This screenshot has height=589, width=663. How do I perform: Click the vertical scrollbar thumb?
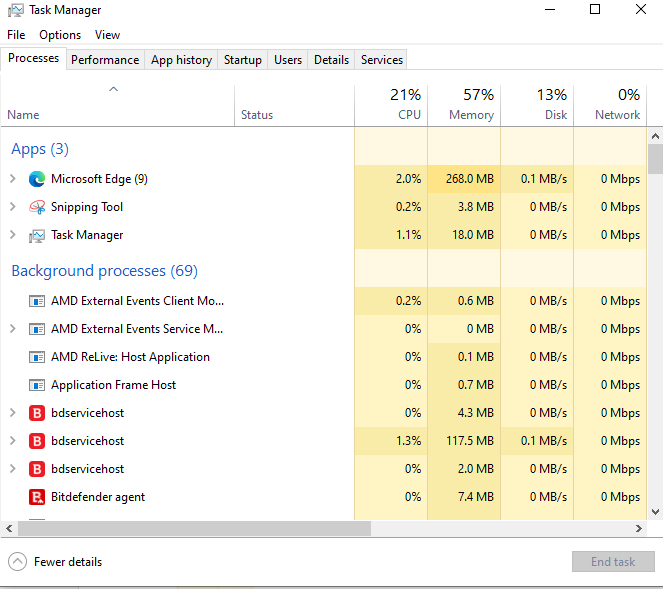pos(655,160)
